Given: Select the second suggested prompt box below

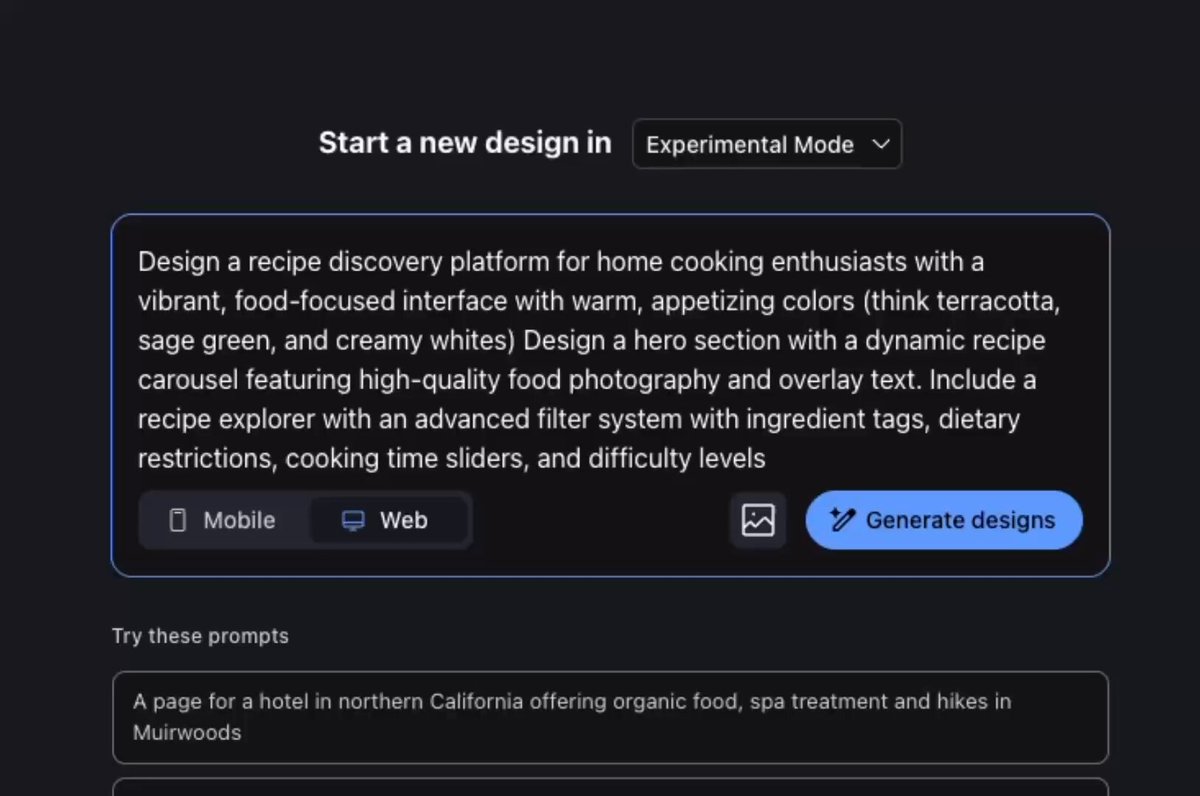Looking at the screenshot, I should [610, 787].
